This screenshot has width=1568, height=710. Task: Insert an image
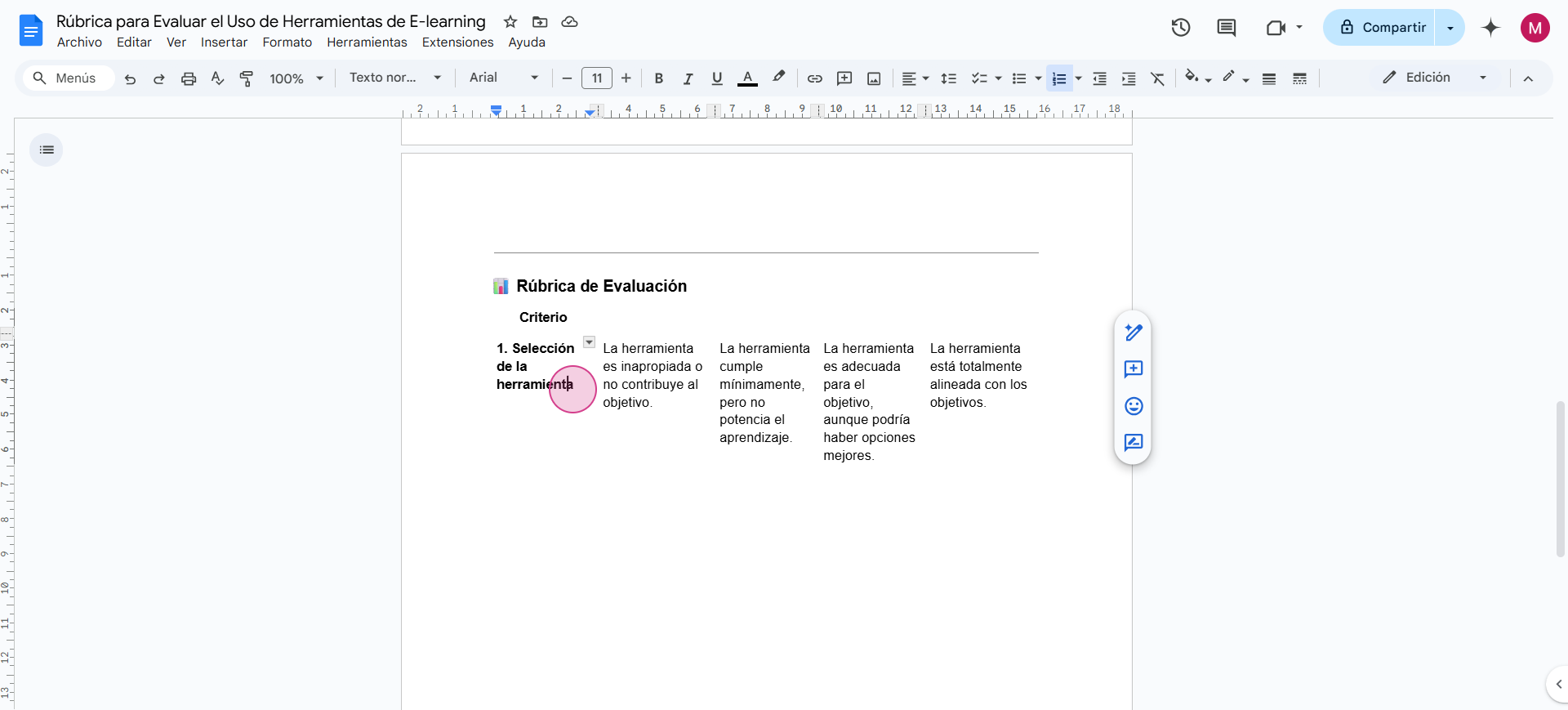[x=874, y=78]
